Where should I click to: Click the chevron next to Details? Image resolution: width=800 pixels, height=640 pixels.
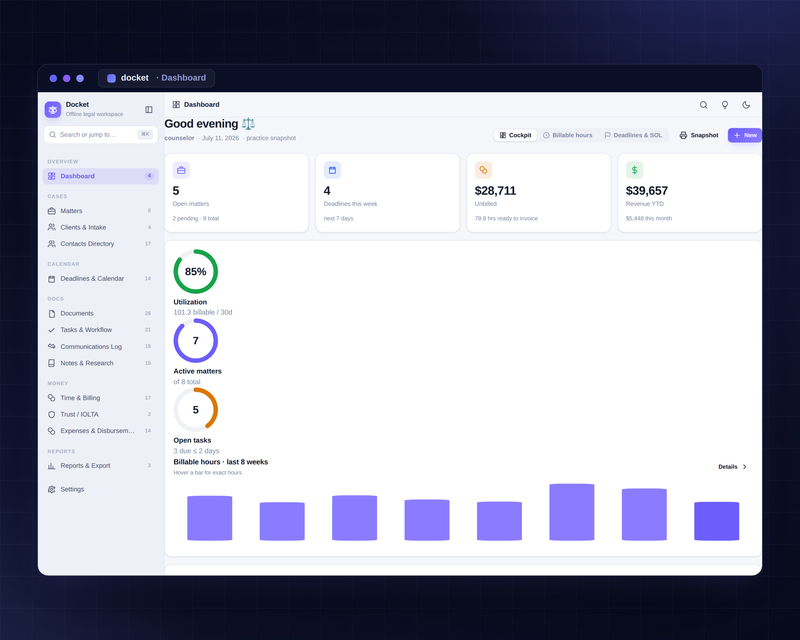coord(745,467)
